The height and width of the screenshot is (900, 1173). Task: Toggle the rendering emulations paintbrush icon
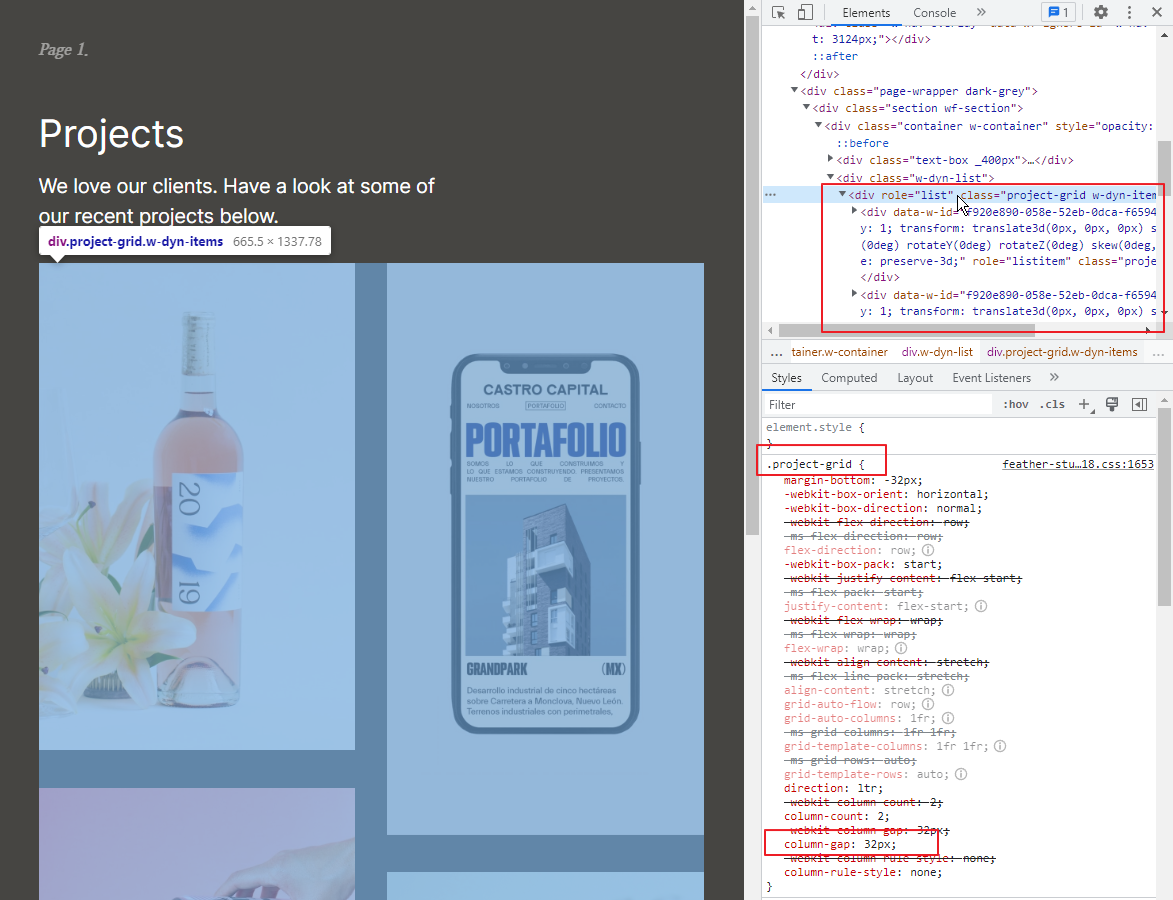pyautogui.click(x=1112, y=404)
